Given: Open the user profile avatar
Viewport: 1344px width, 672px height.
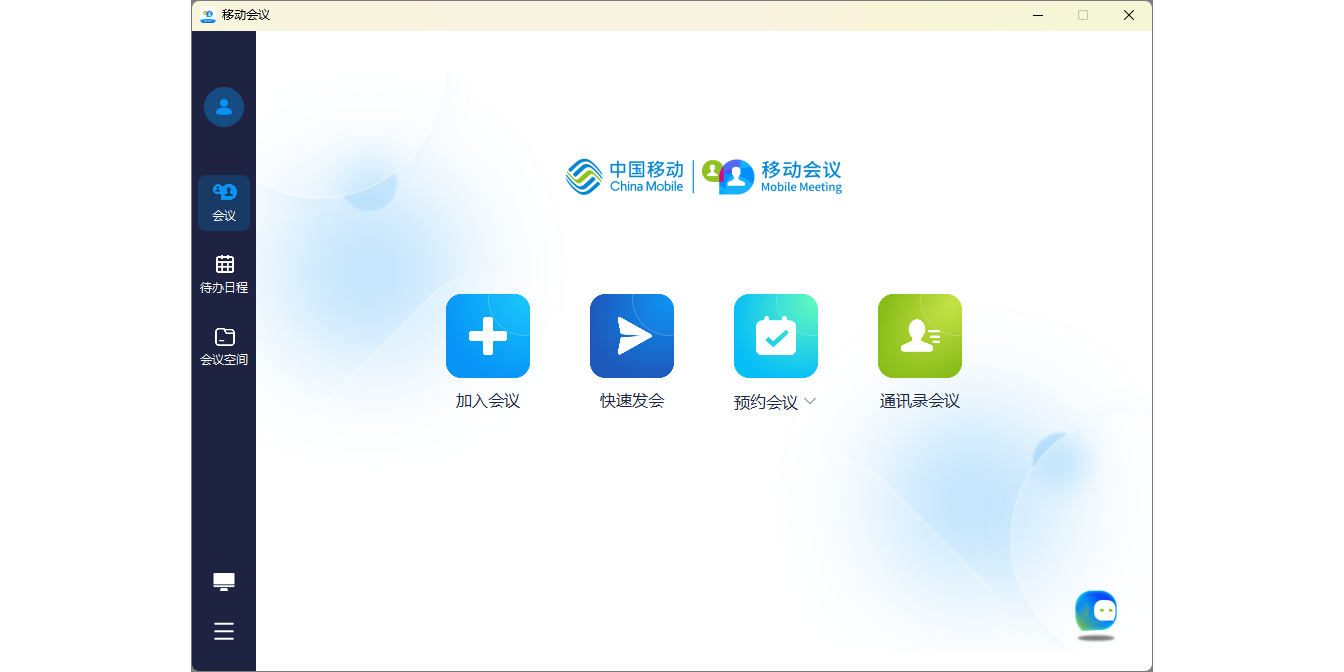Looking at the screenshot, I should tap(224, 107).
